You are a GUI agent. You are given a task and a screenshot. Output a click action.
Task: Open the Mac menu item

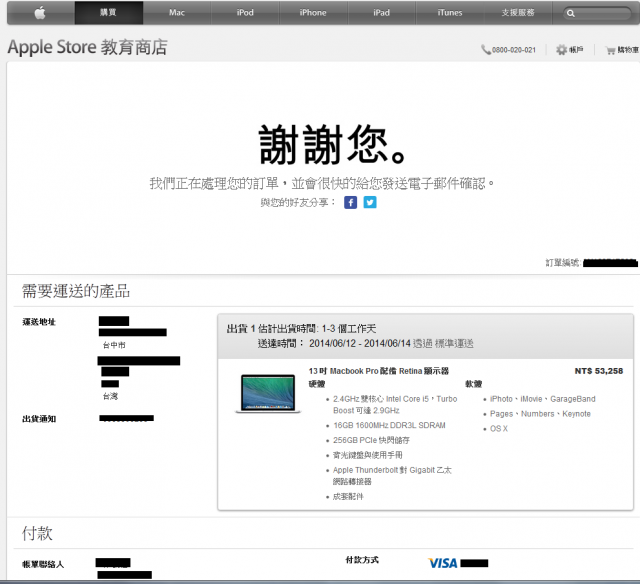click(177, 13)
